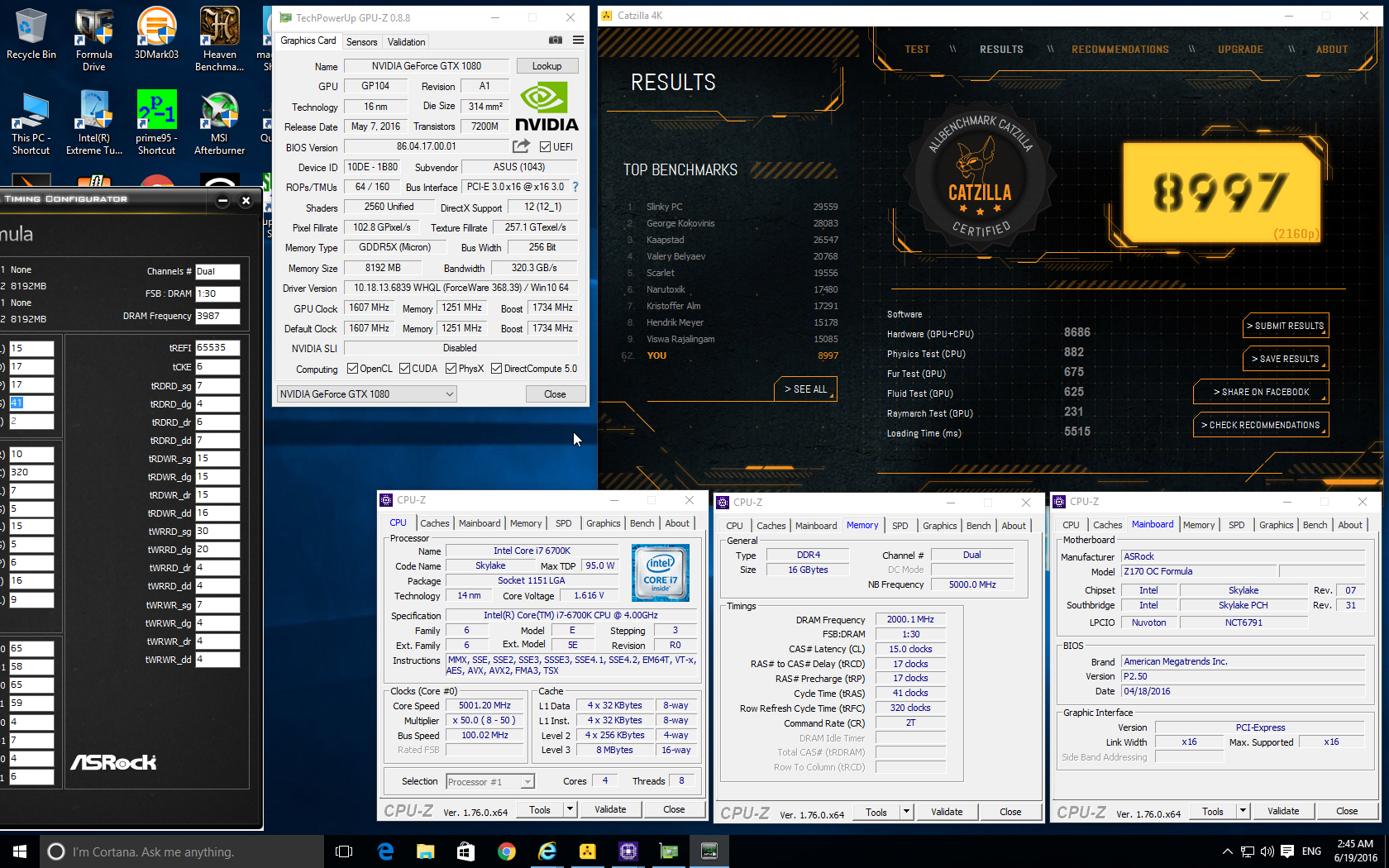The height and width of the screenshot is (868, 1389).
Task: Click SEE ALL in top benchmarks
Action: tap(805, 389)
